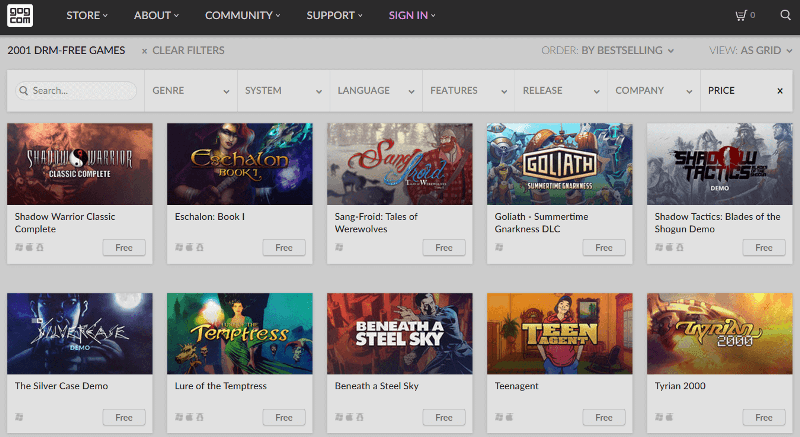
Task: Expand the GENRE filter dropdown
Action: click(191, 91)
